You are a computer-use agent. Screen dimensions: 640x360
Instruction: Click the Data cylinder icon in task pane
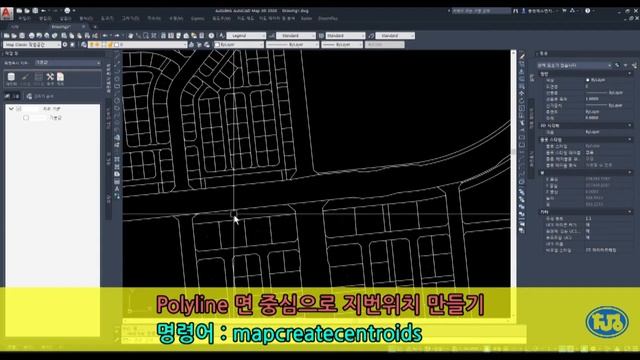(11, 78)
